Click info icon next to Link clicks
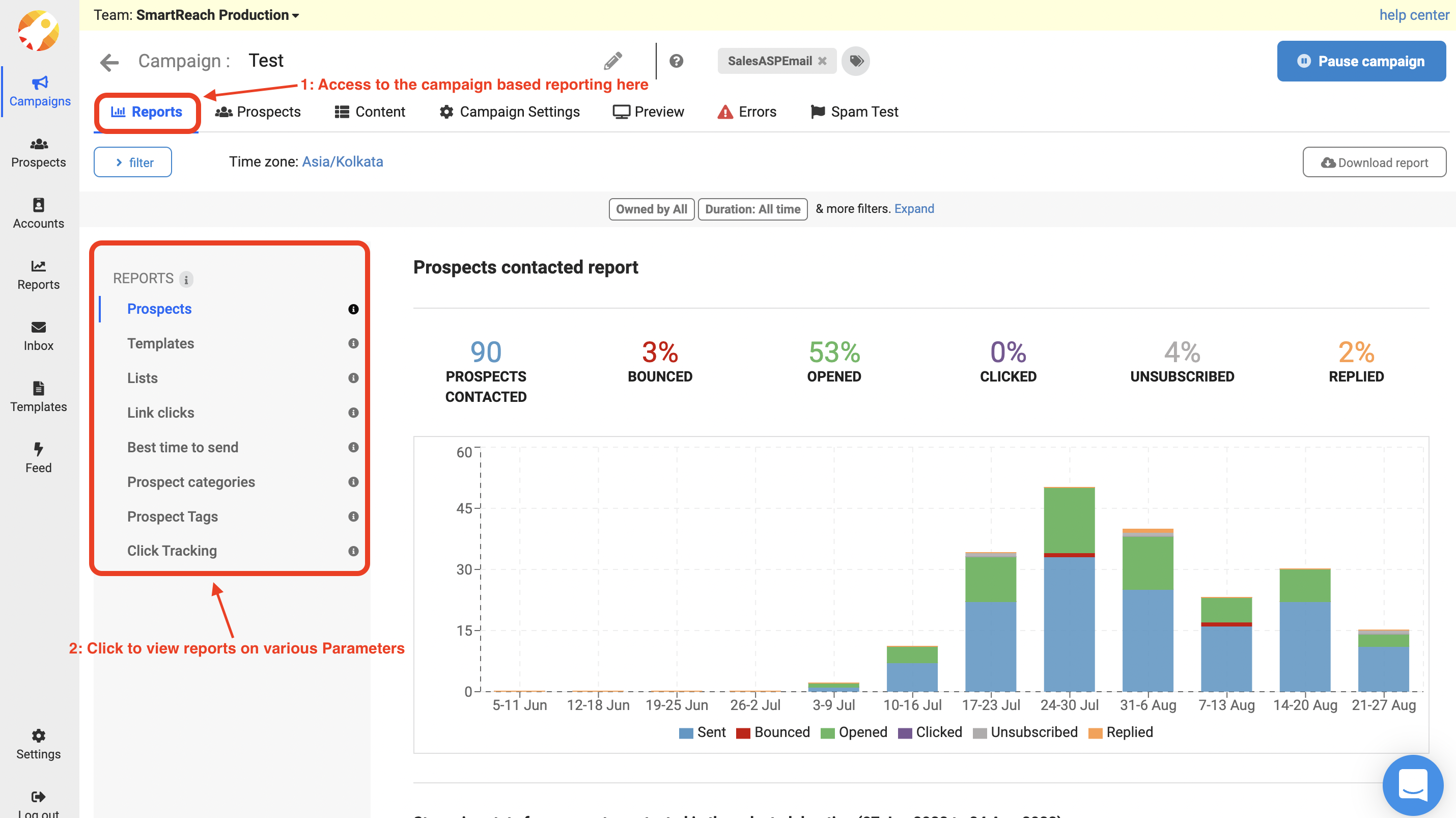 353,413
